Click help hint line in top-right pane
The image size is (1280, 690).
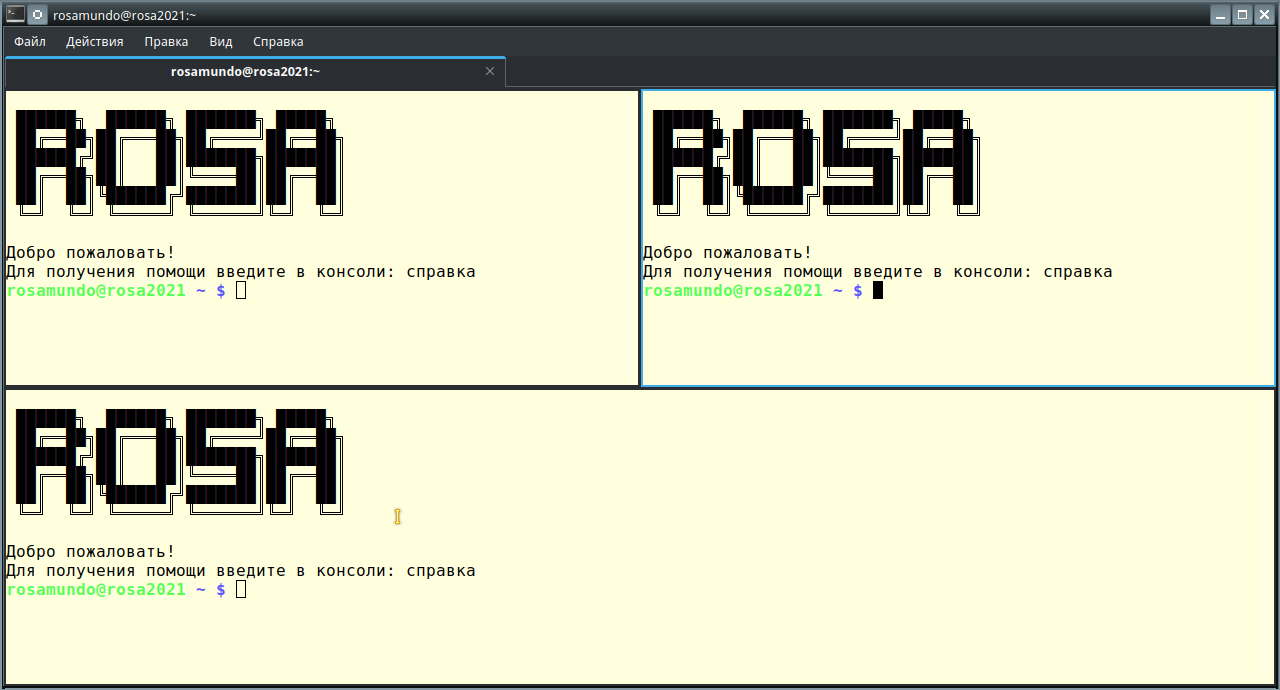click(877, 272)
